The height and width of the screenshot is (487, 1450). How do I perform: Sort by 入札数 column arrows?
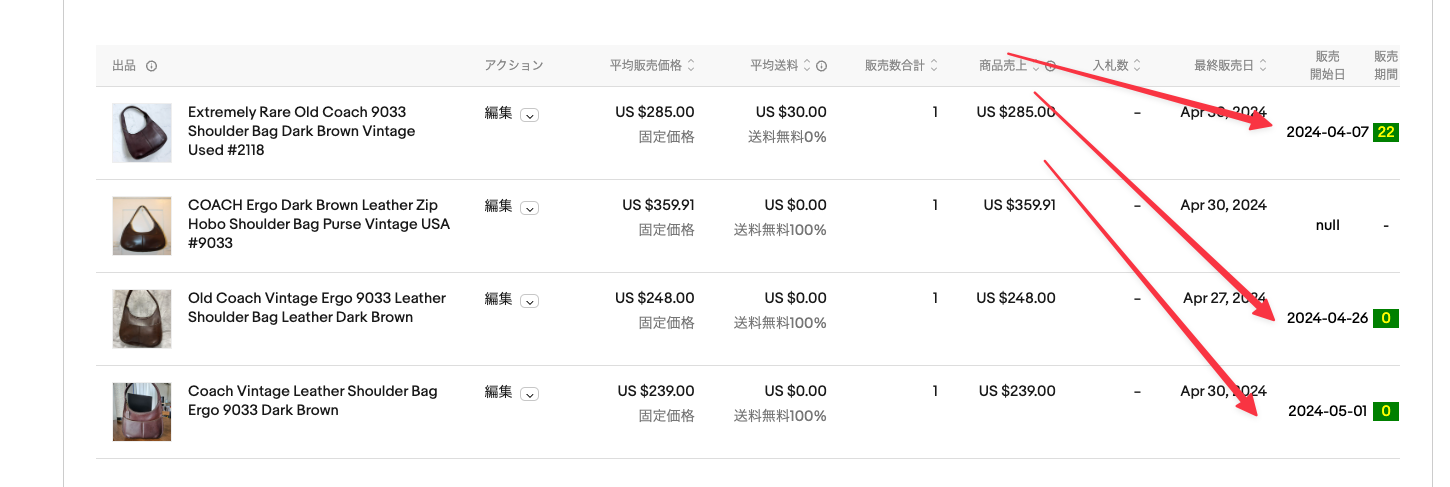pyautogui.click(x=1137, y=66)
